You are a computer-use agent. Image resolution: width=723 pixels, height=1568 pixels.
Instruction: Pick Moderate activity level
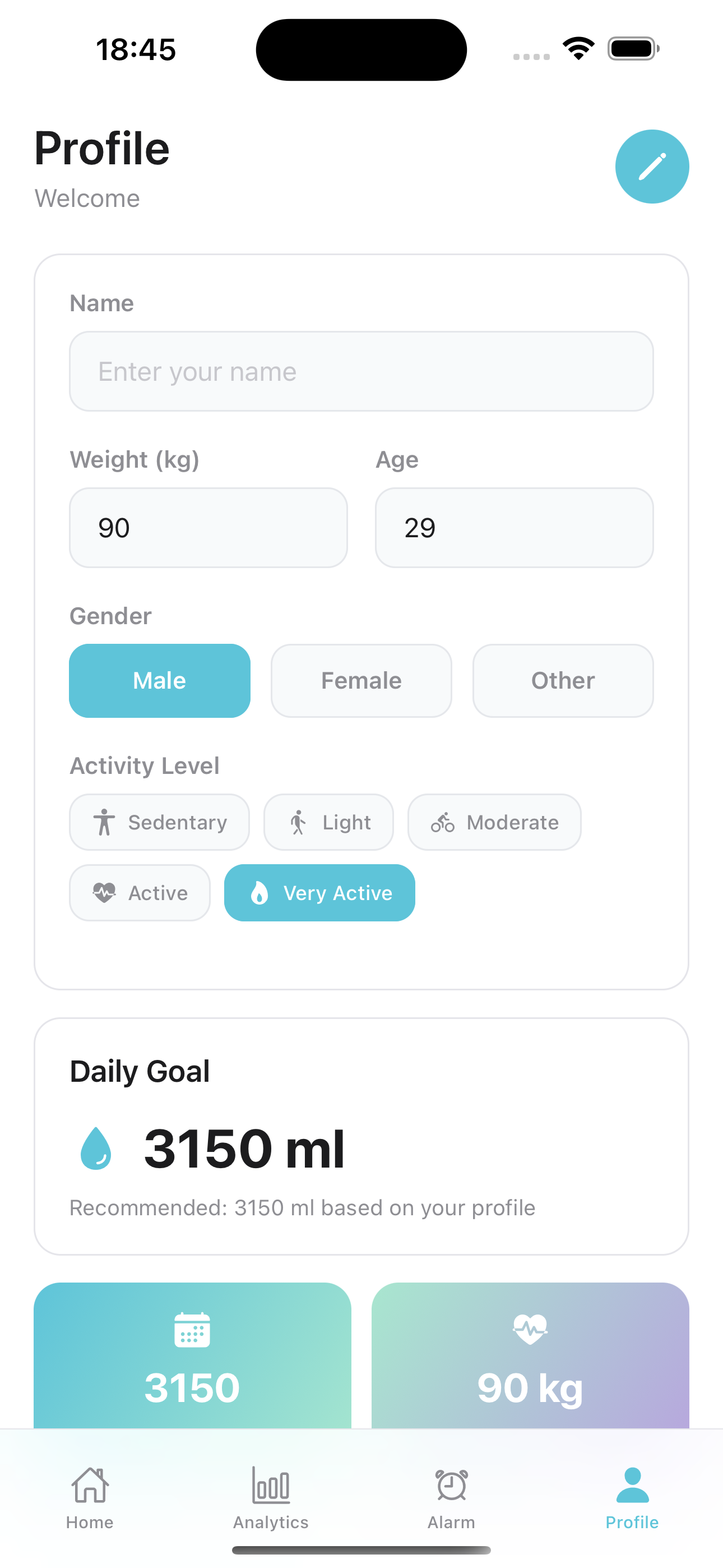[494, 822]
